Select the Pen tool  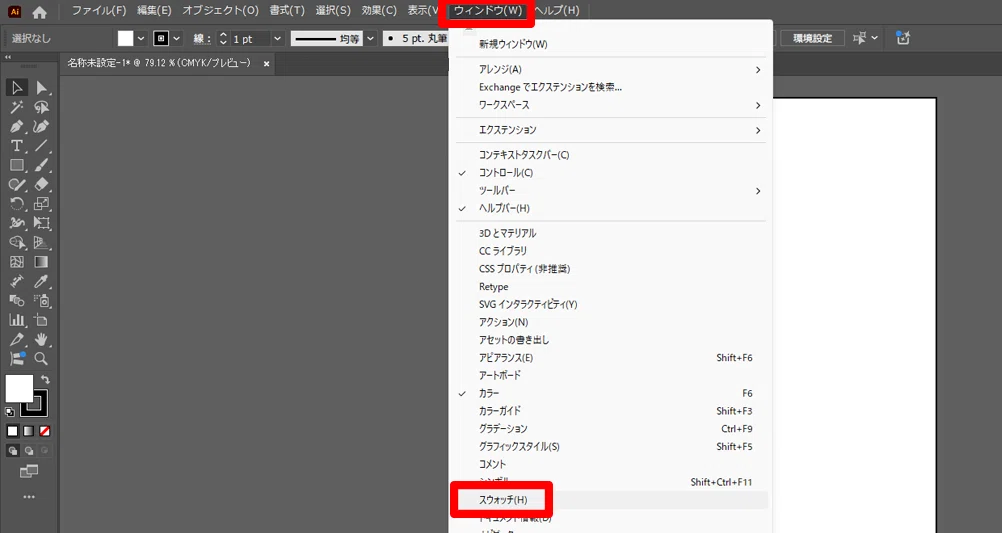pos(17,127)
